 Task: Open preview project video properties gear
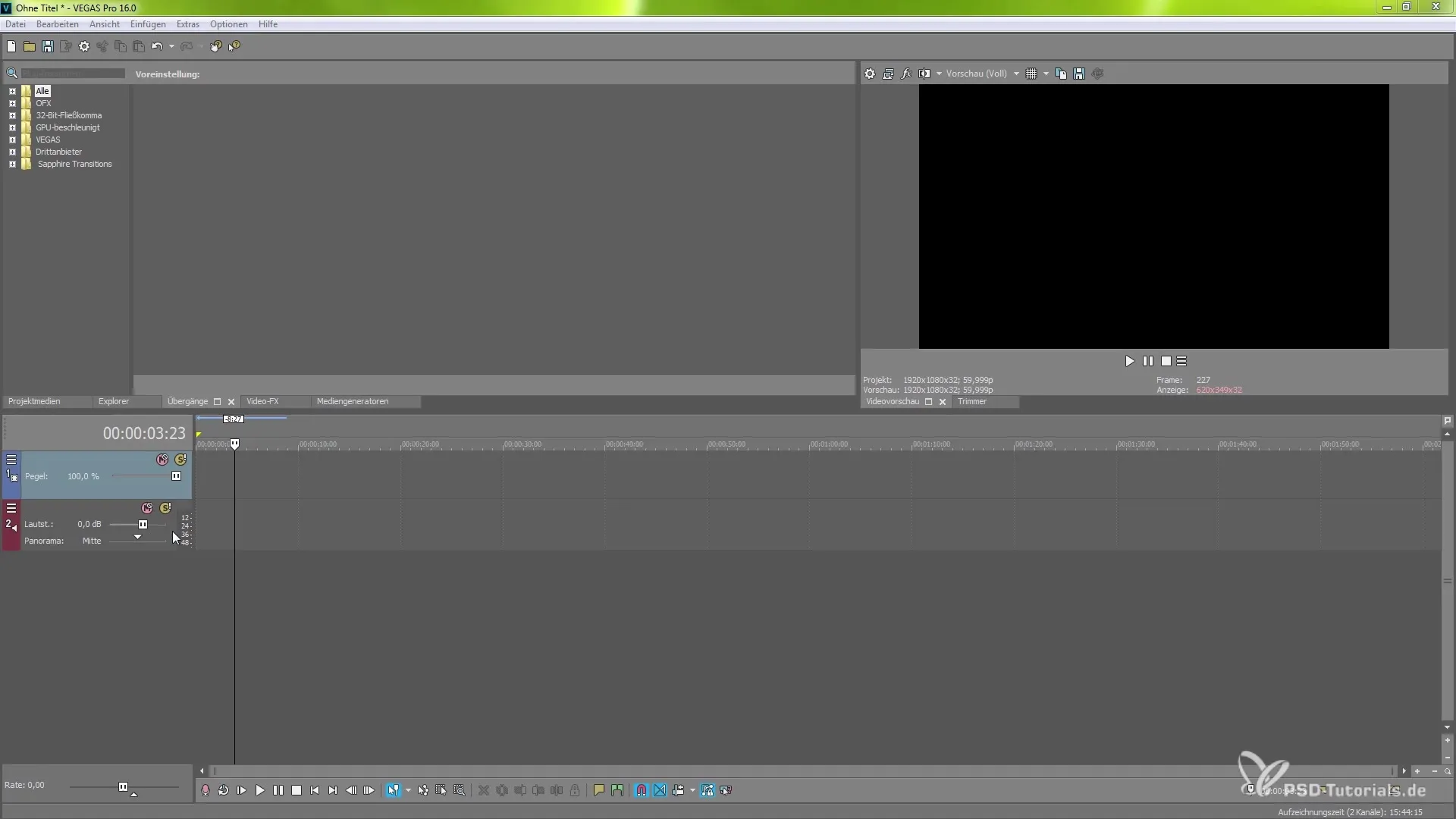pos(870,74)
